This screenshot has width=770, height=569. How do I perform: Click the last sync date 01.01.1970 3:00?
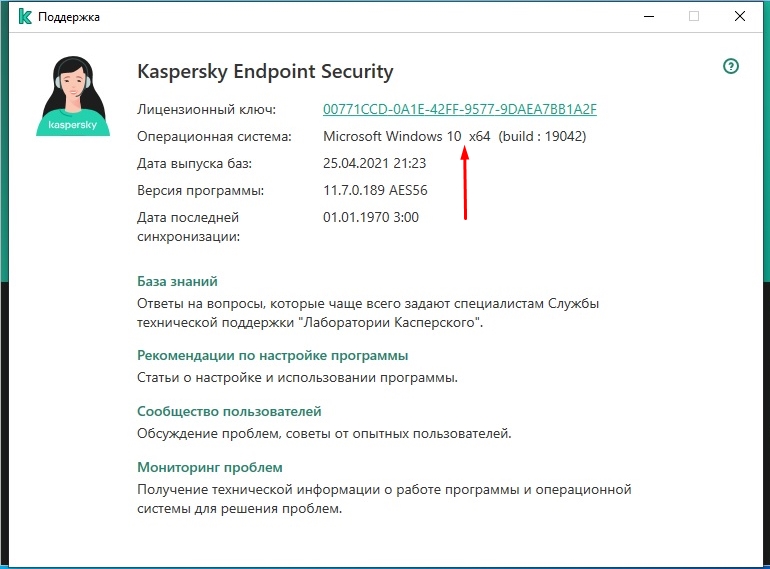point(371,217)
